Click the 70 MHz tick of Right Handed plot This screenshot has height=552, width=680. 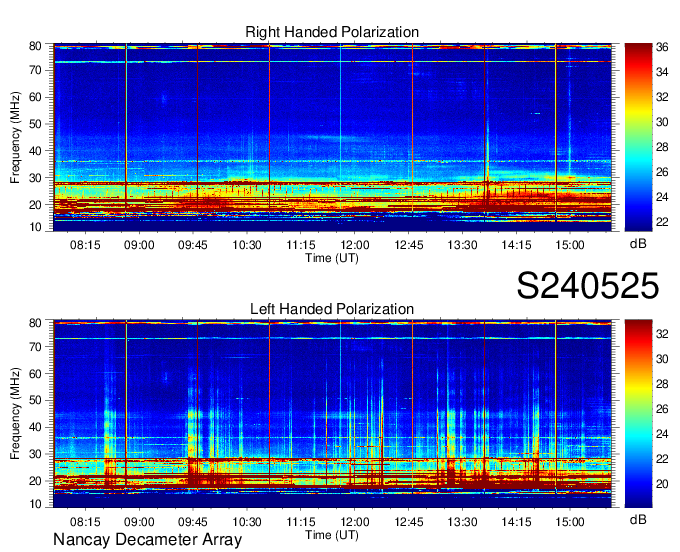pos(35,70)
